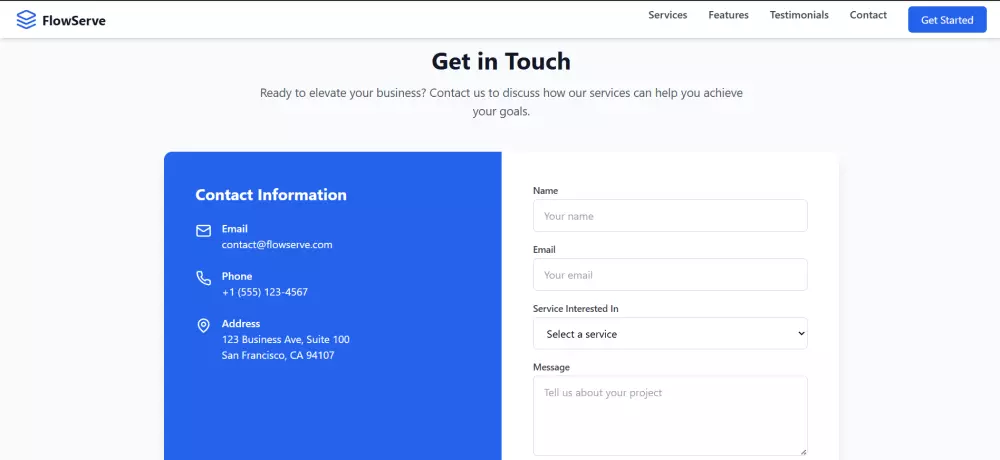1000x460 pixels.
Task: Focus the Your email input field
Action: (670, 274)
